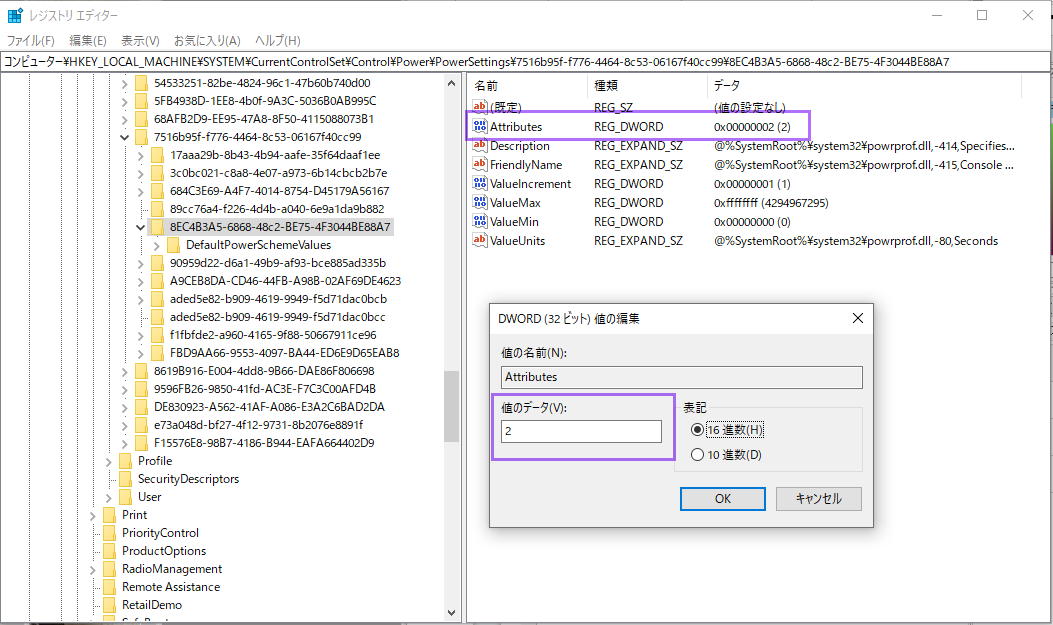Click the DefaultPowerSchemeValues folder icon
The image size is (1053, 625).
point(173,245)
